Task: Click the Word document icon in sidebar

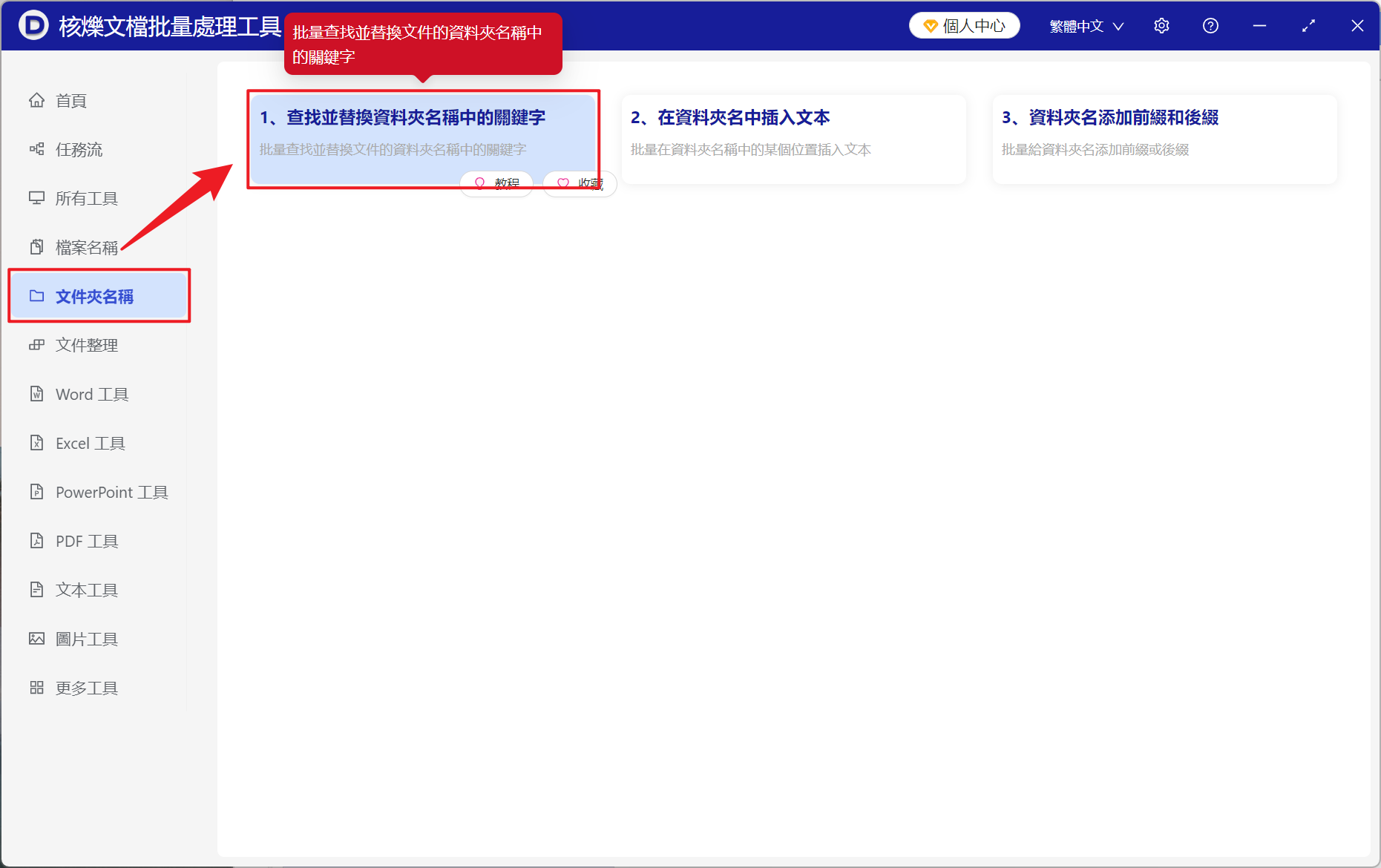Action: pos(36,394)
